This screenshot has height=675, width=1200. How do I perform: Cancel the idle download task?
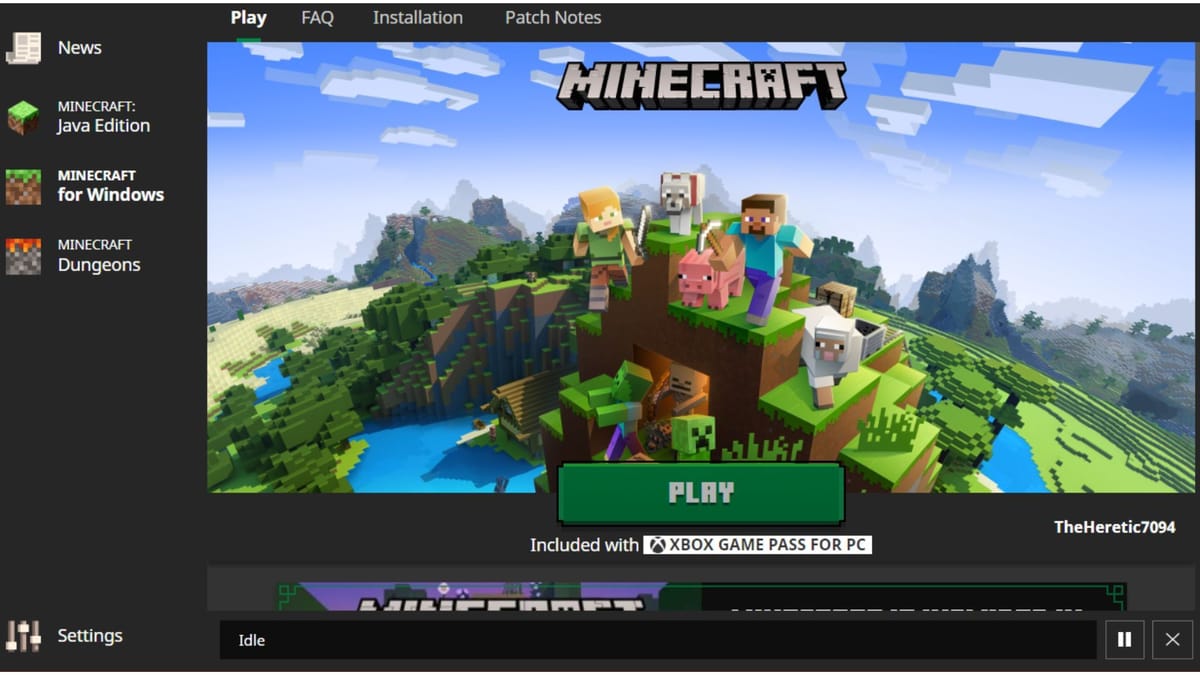click(x=1171, y=639)
